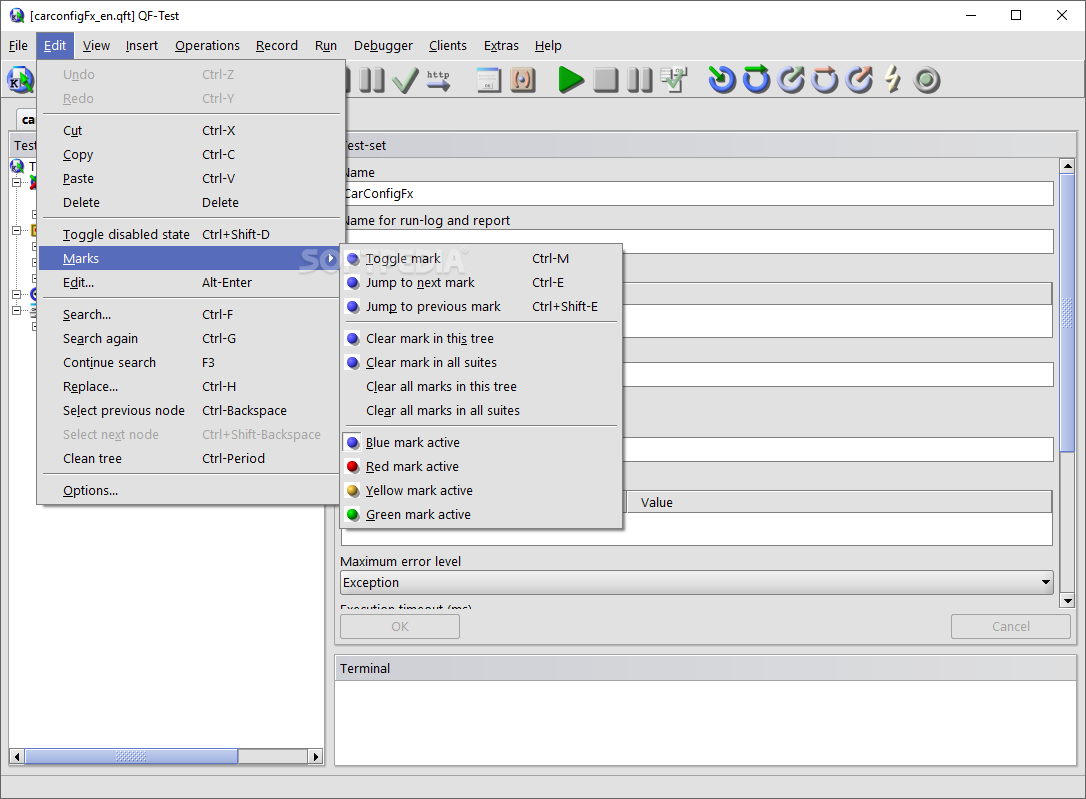
Task: Activate the Blue mark active option
Action: (481, 442)
